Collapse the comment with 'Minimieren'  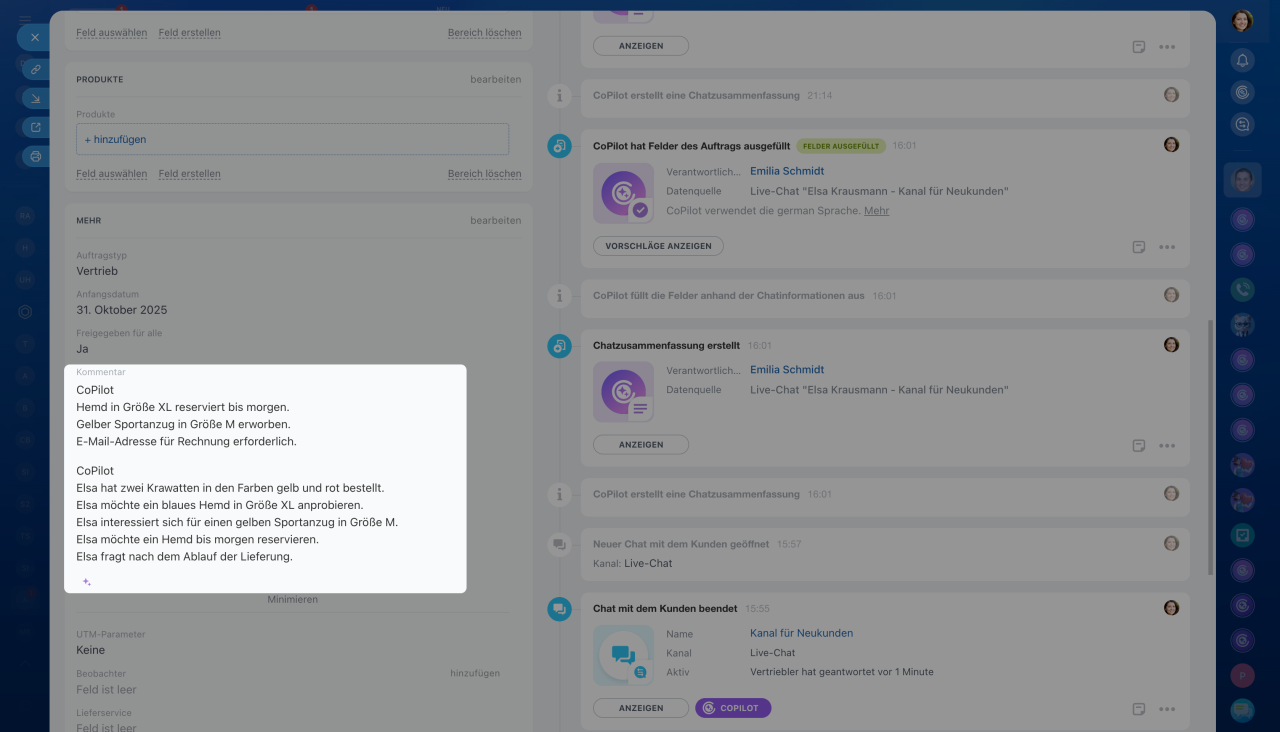click(292, 599)
